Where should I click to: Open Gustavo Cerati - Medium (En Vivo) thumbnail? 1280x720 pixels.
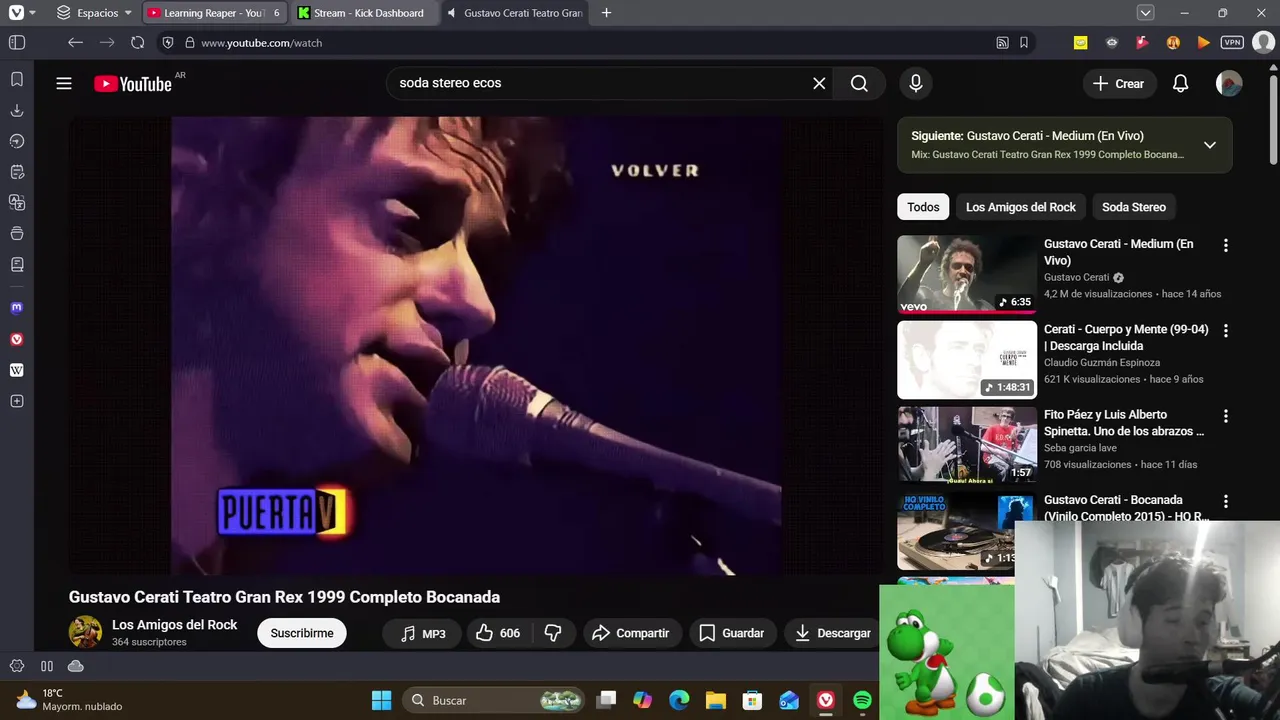[x=967, y=274]
